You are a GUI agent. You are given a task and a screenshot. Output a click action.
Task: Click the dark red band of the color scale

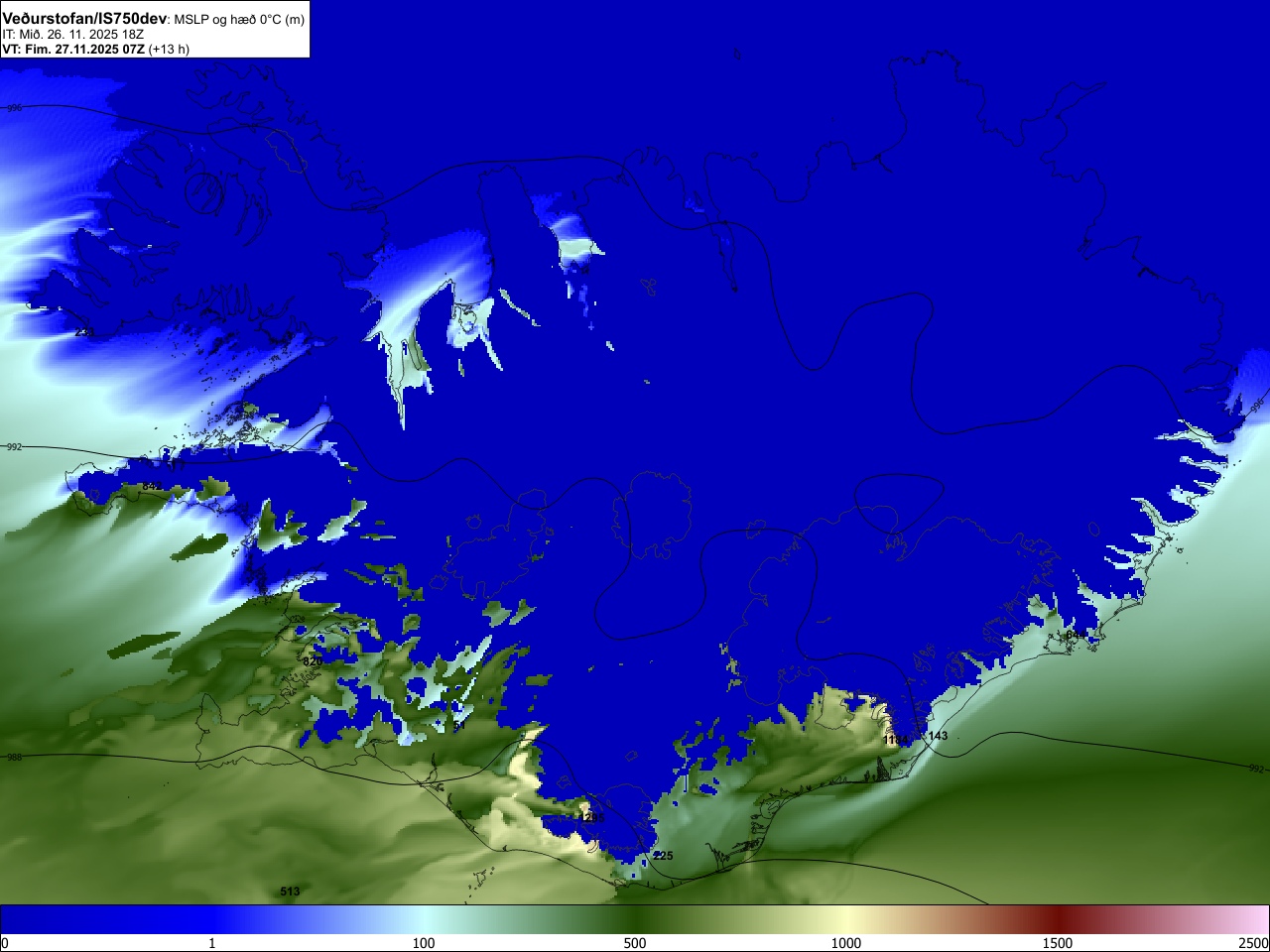click(1058, 919)
